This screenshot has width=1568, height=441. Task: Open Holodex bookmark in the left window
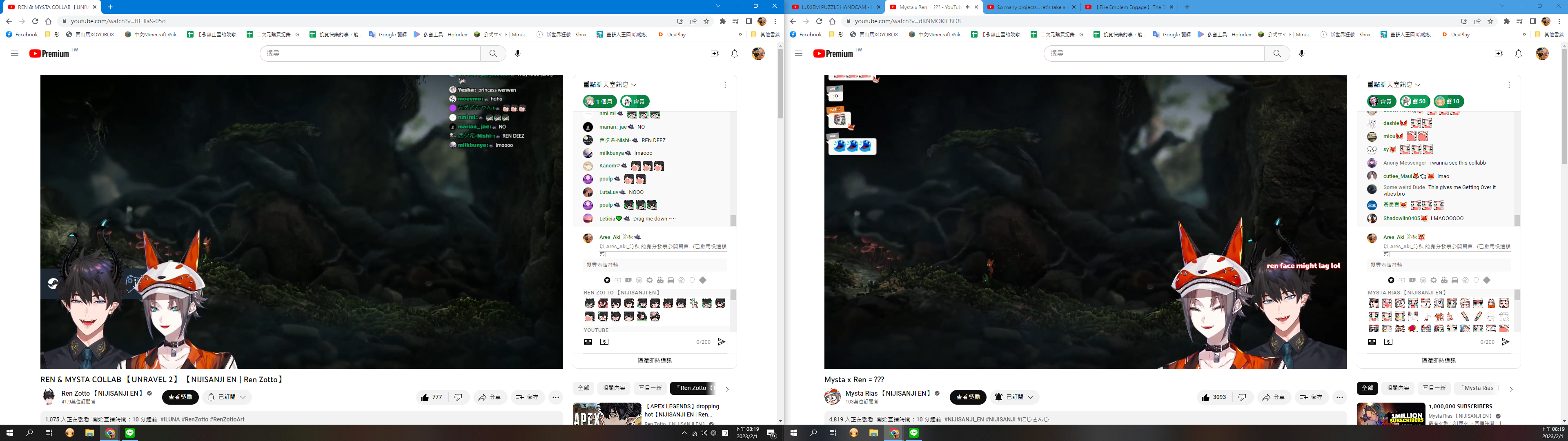[440, 35]
